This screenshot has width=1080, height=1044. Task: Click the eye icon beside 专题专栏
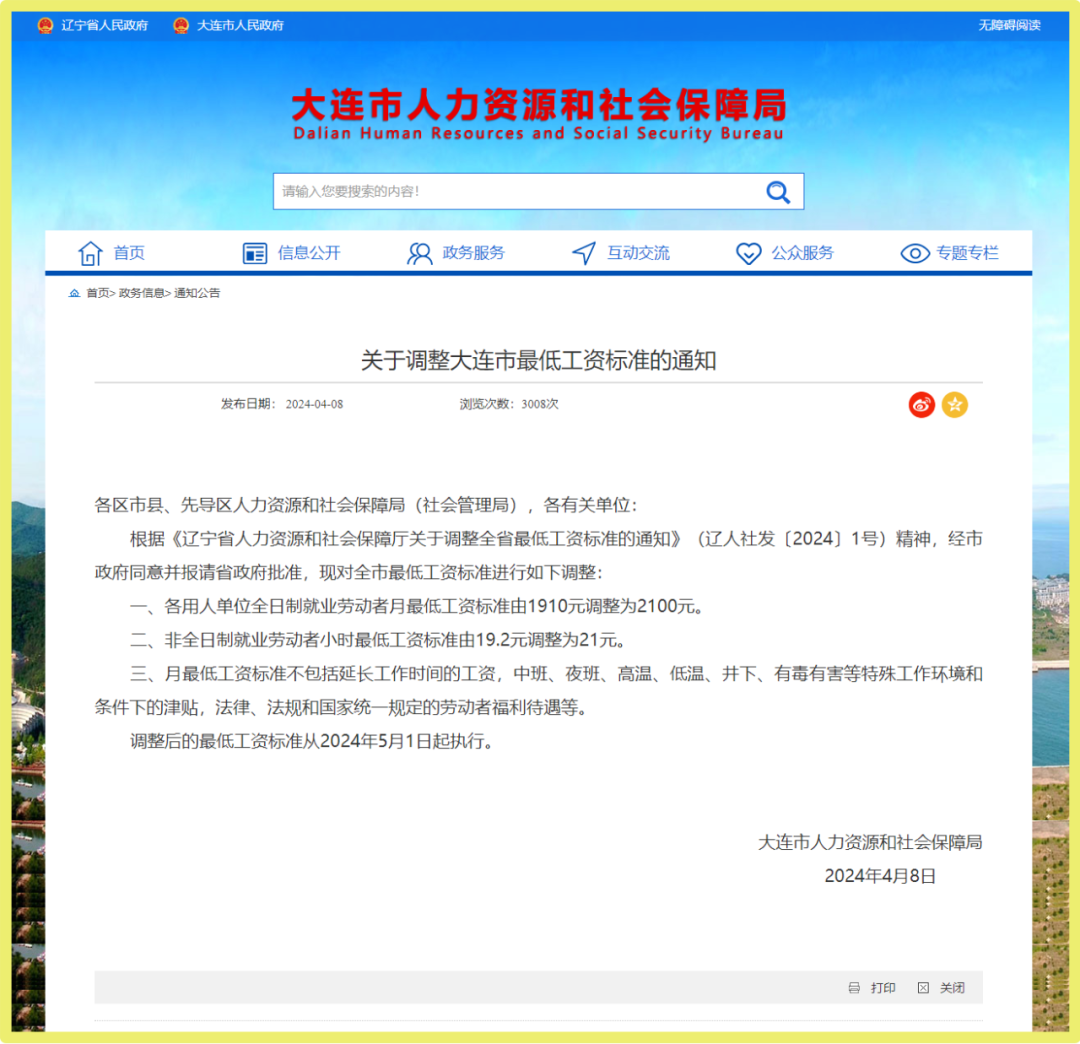[x=914, y=253]
